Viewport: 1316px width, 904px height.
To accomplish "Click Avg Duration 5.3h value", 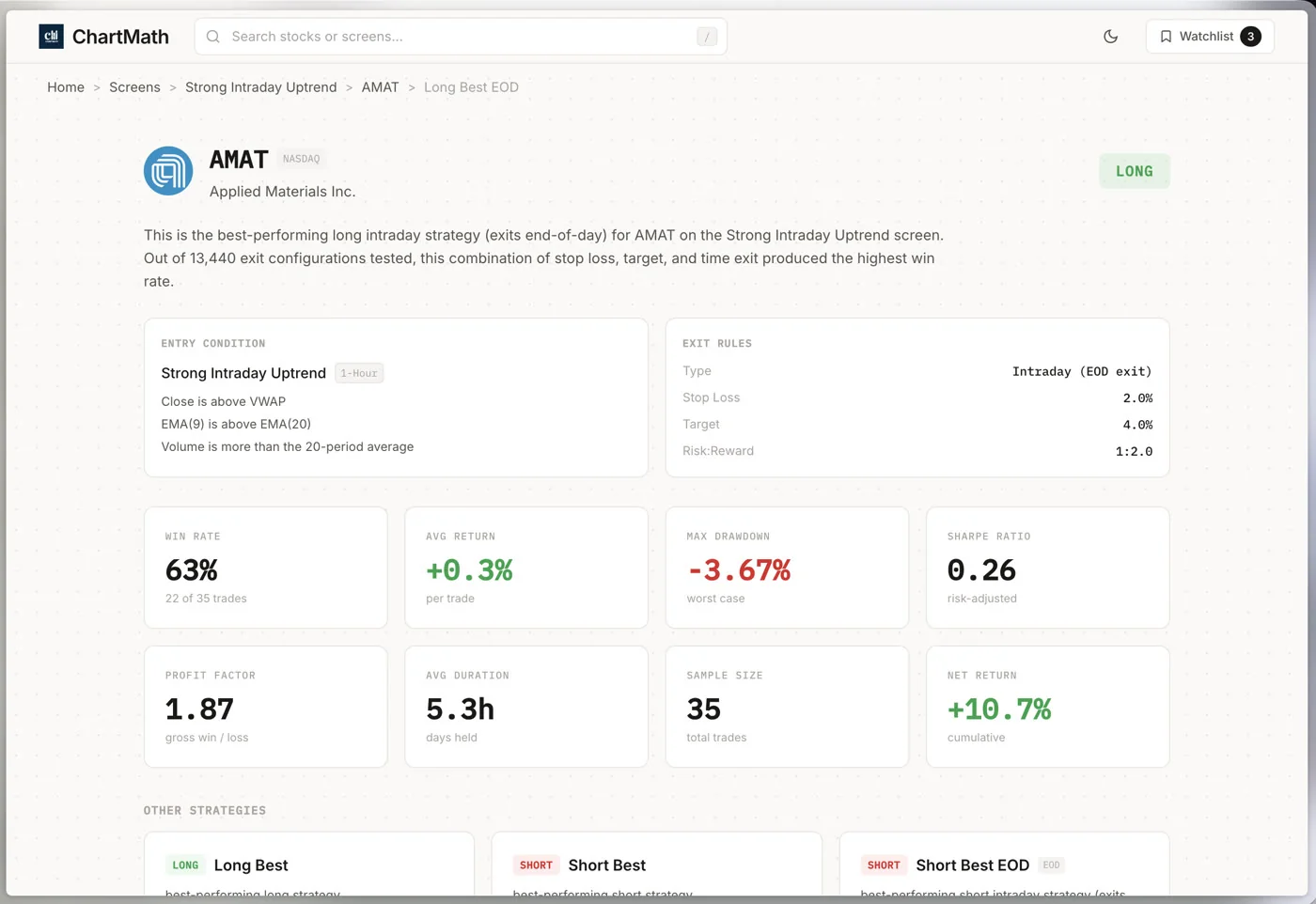I will pyautogui.click(x=460, y=709).
